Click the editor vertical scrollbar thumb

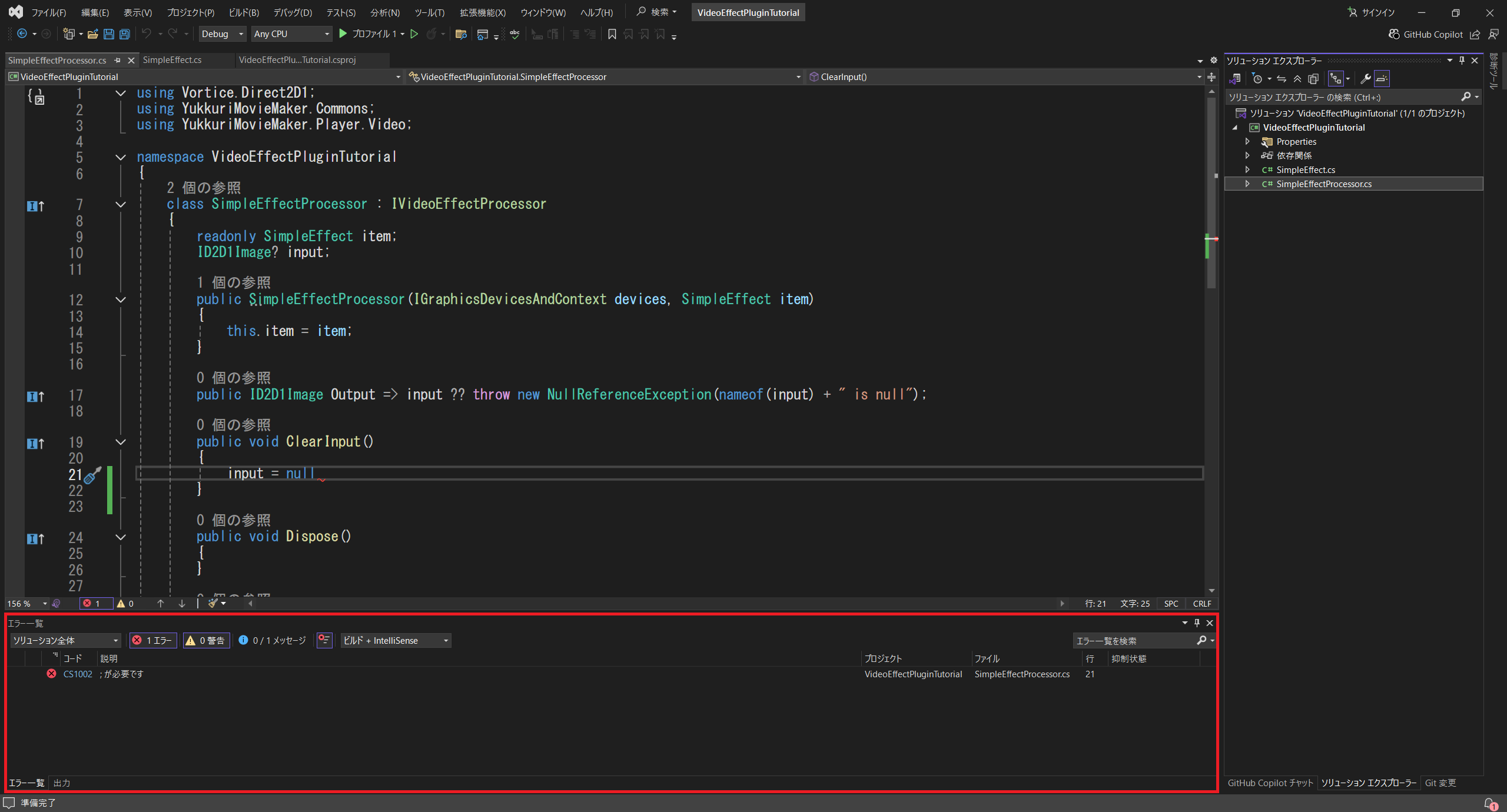(1211, 194)
